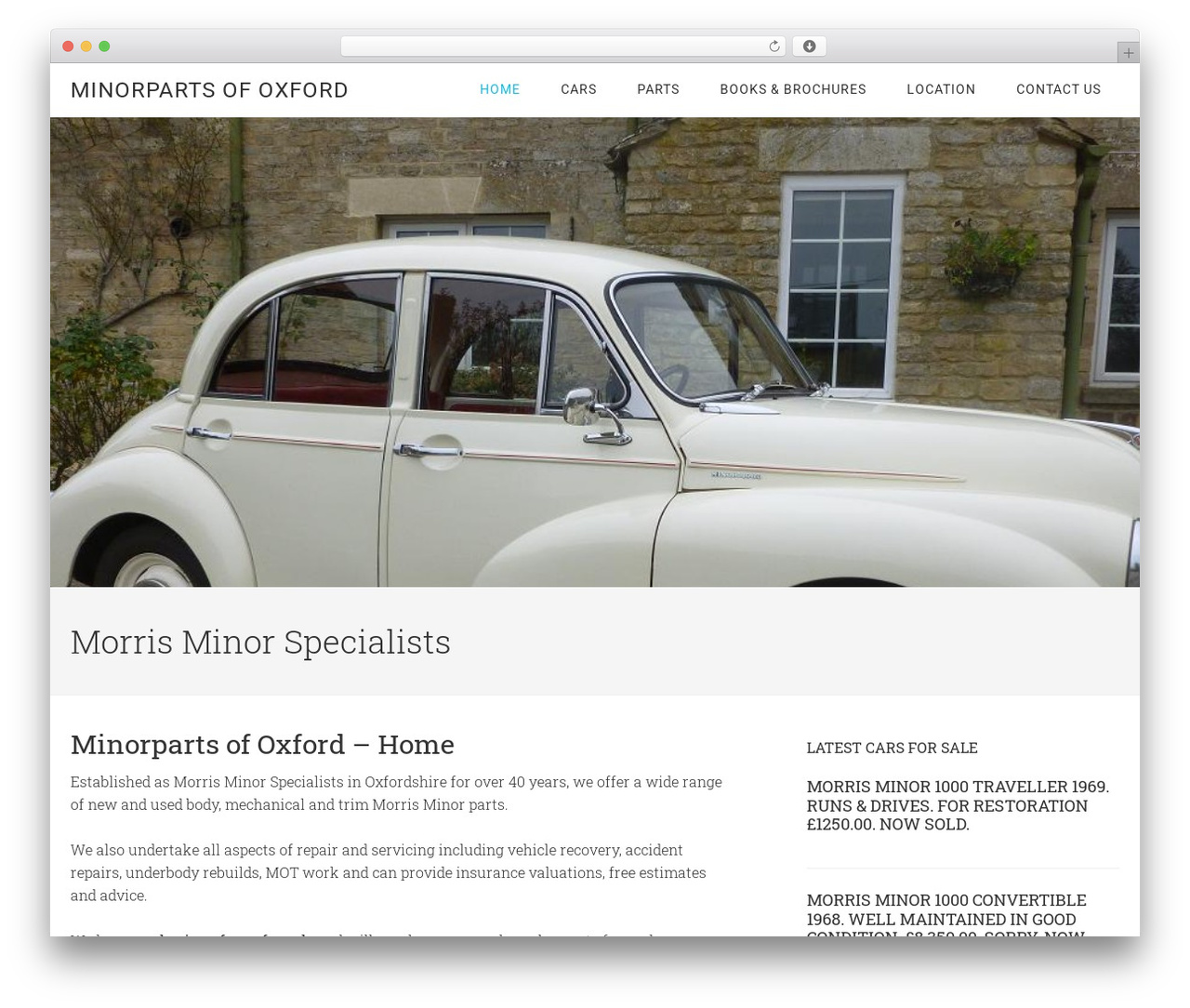
Task: Select the 'Minorparts of Oxford – Home' heading
Action: 262,744
